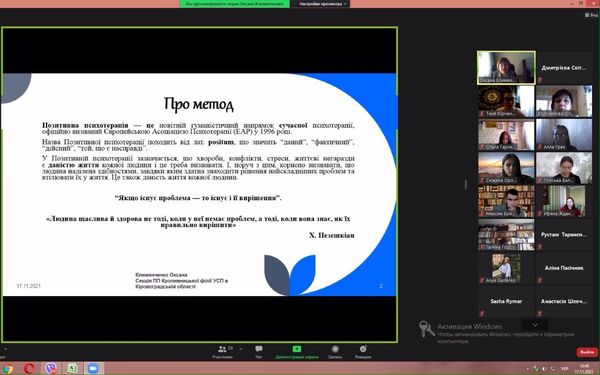Switch to Zoom icon in taskbar
This screenshot has width=600, height=375.
click(x=93, y=368)
